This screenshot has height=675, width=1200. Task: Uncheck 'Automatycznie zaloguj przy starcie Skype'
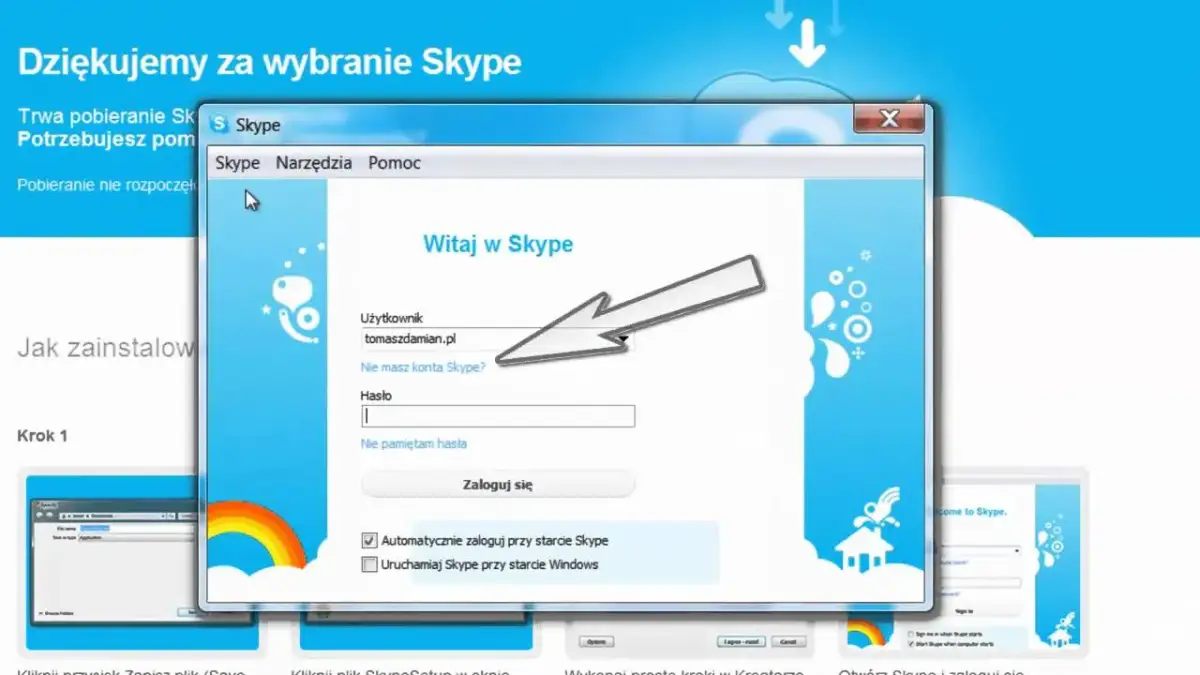point(370,540)
